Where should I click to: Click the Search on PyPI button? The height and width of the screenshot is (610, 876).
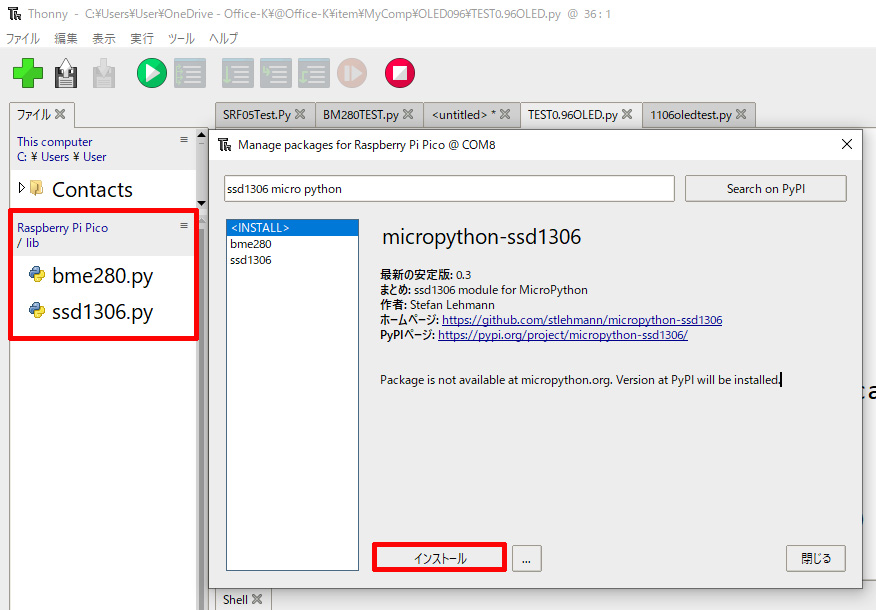[x=765, y=189]
